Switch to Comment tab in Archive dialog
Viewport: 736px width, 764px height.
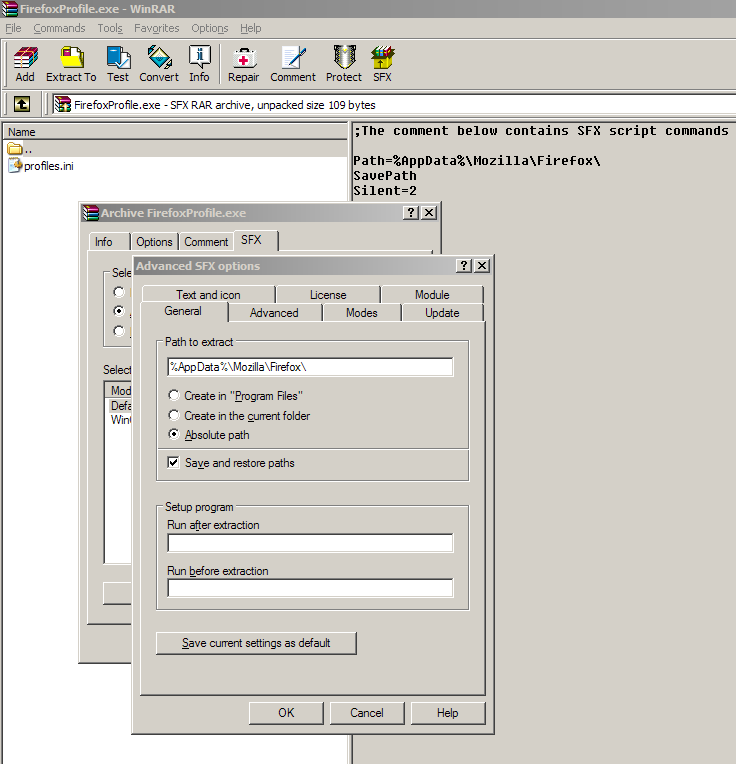[x=206, y=242]
